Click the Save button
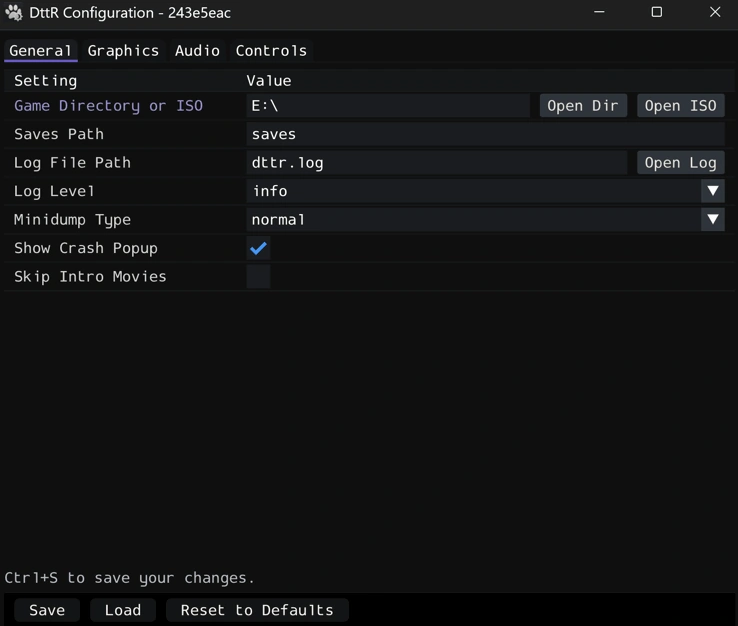738x626 pixels. 47,610
